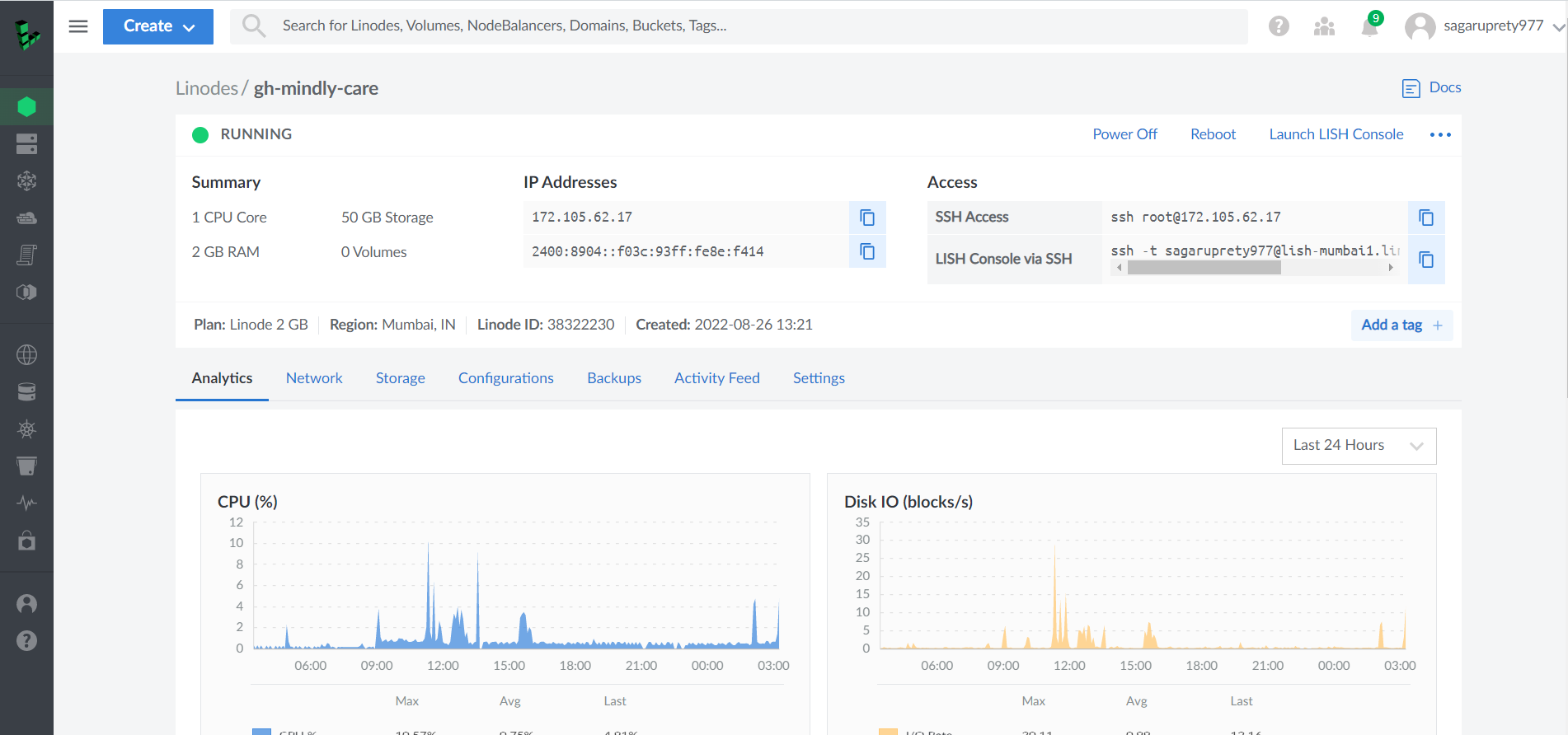
Task: Open the community icon in the top bar
Action: coord(1324,27)
